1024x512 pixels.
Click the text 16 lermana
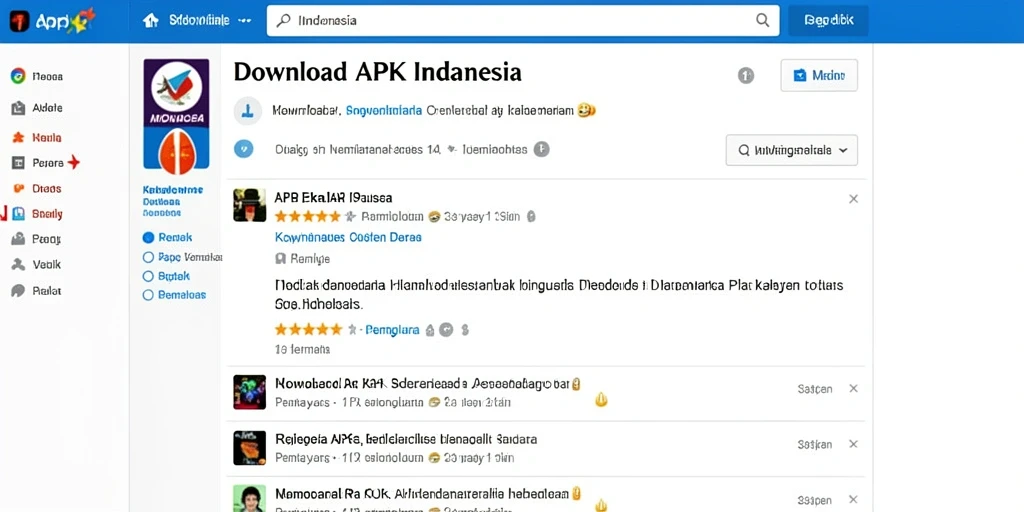(302, 349)
